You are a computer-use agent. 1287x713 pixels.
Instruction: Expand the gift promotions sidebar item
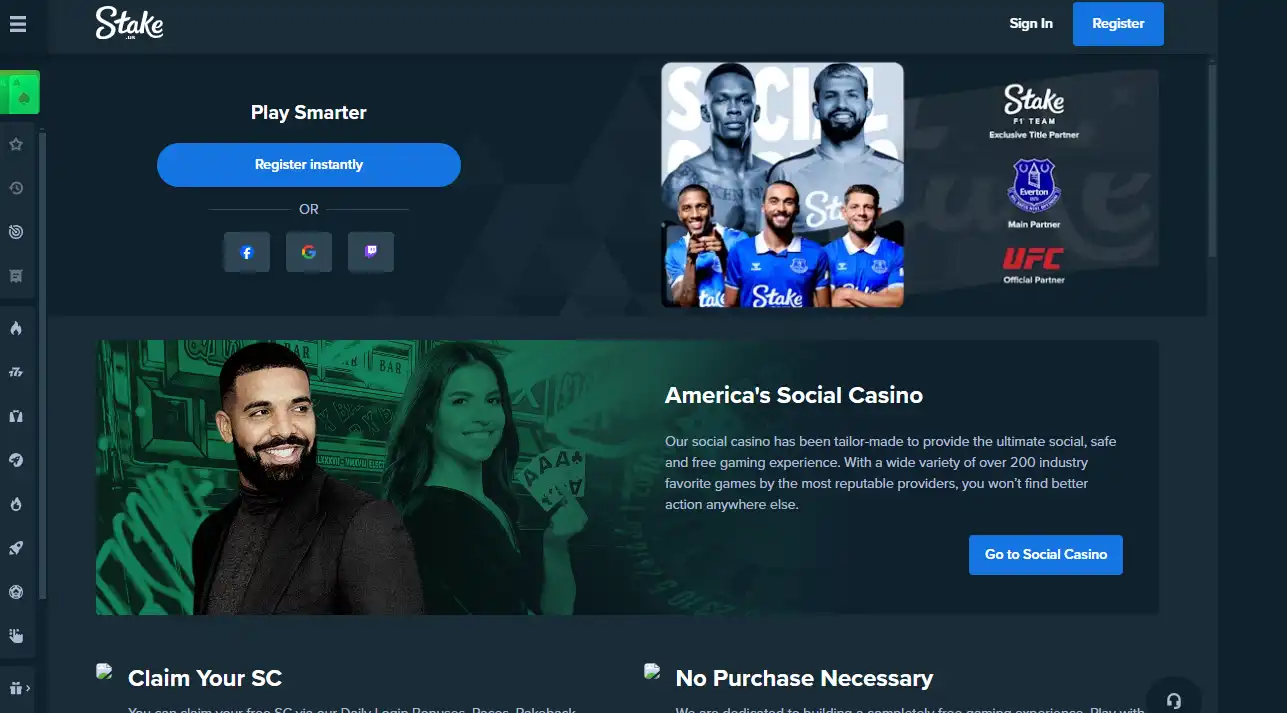pyautogui.click(x=18, y=688)
